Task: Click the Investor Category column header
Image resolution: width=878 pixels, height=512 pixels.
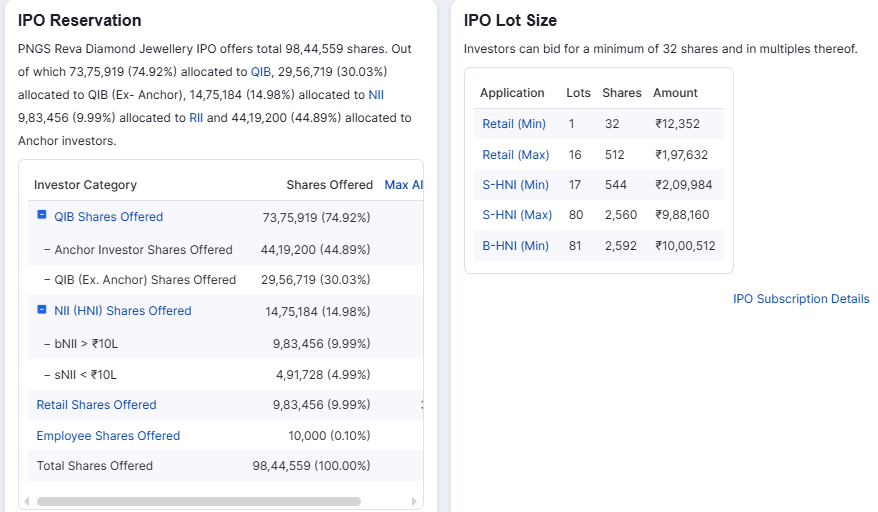Action: (85, 185)
